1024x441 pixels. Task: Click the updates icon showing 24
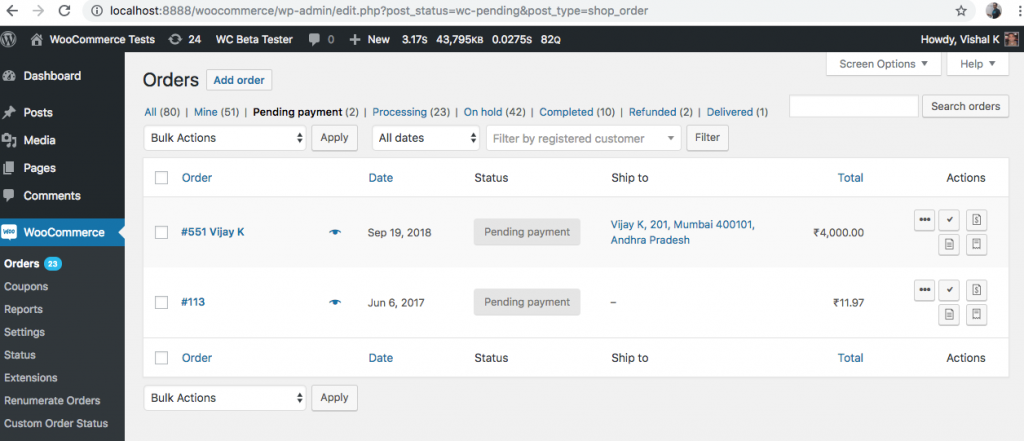185,40
